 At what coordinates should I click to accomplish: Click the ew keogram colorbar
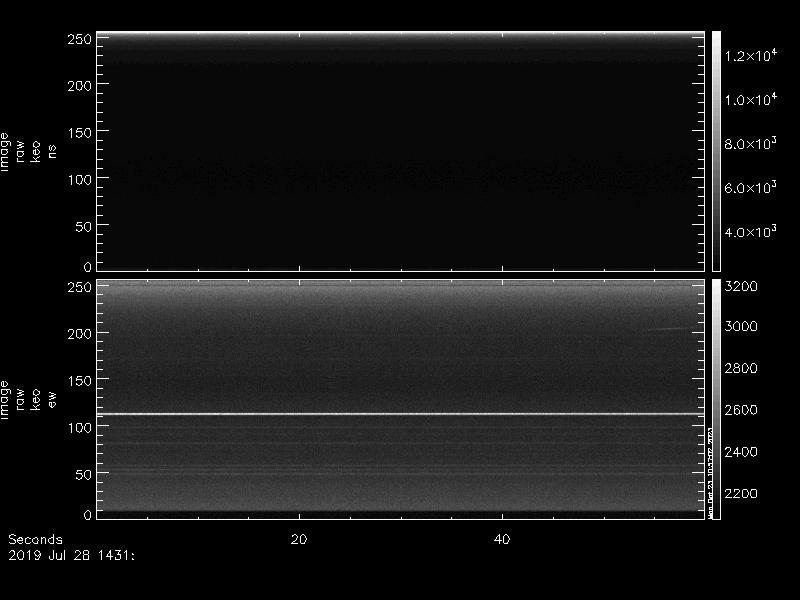point(716,399)
